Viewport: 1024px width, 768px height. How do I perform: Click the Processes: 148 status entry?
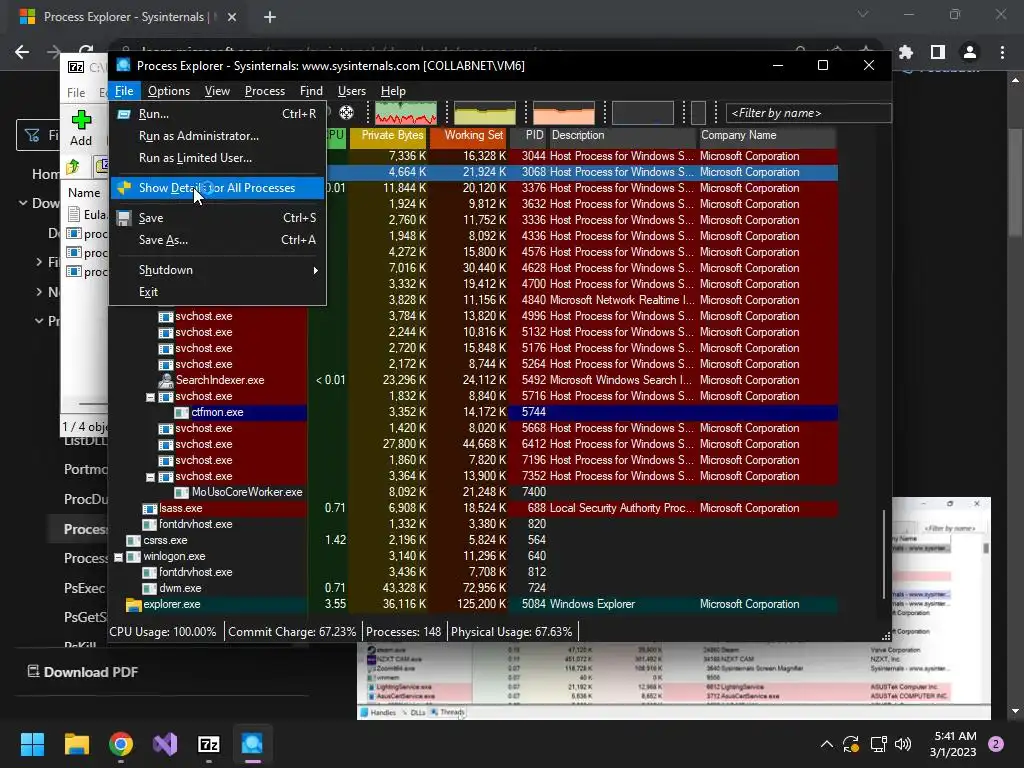click(404, 632)
